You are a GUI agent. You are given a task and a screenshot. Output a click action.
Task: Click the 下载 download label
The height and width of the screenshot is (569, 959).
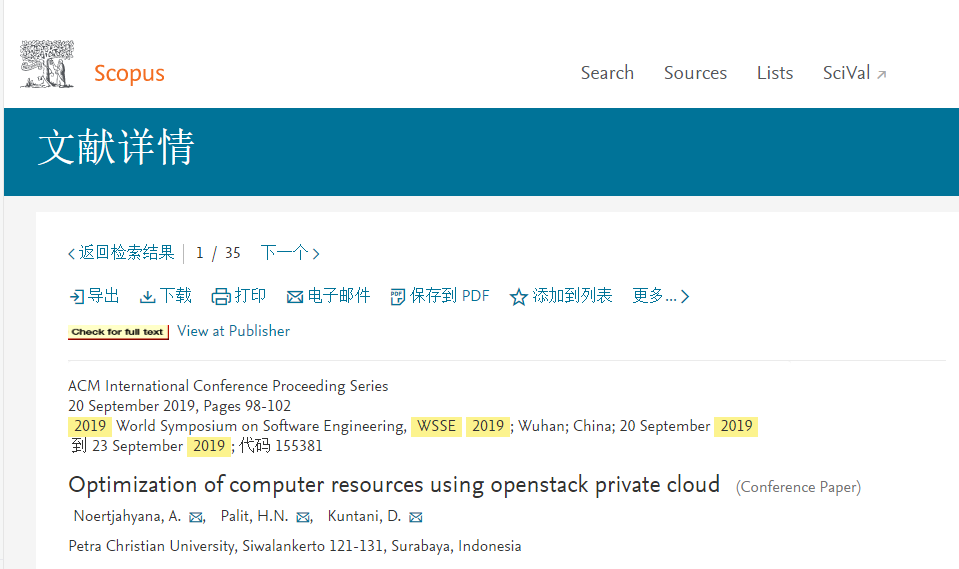[176, 296]
